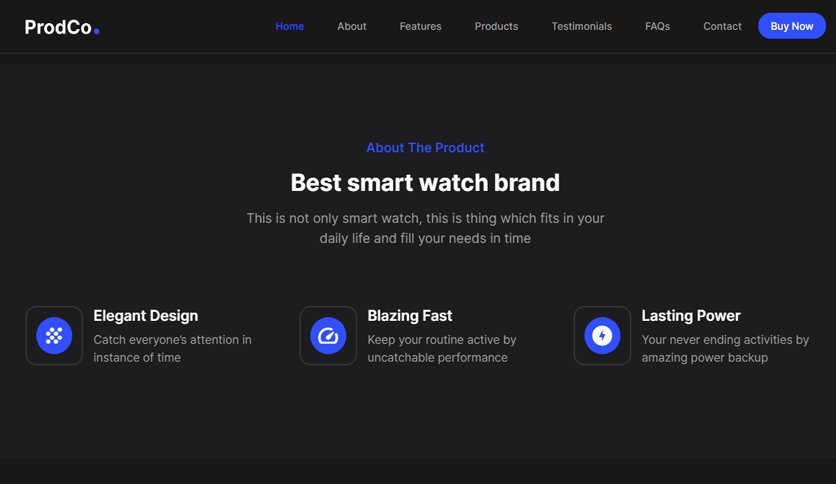Open FAQs from the navigation
Viewport: 836px width, 484px height.
[657, 26]
